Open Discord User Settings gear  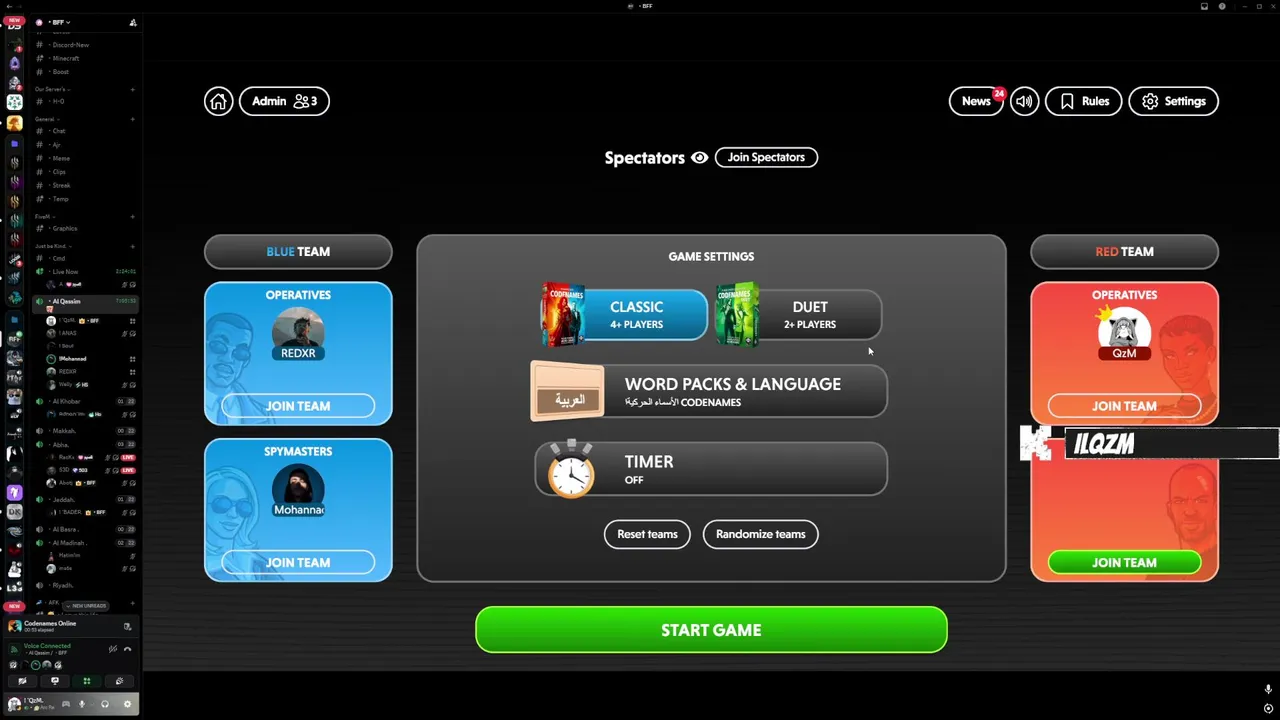pos(127,704)
